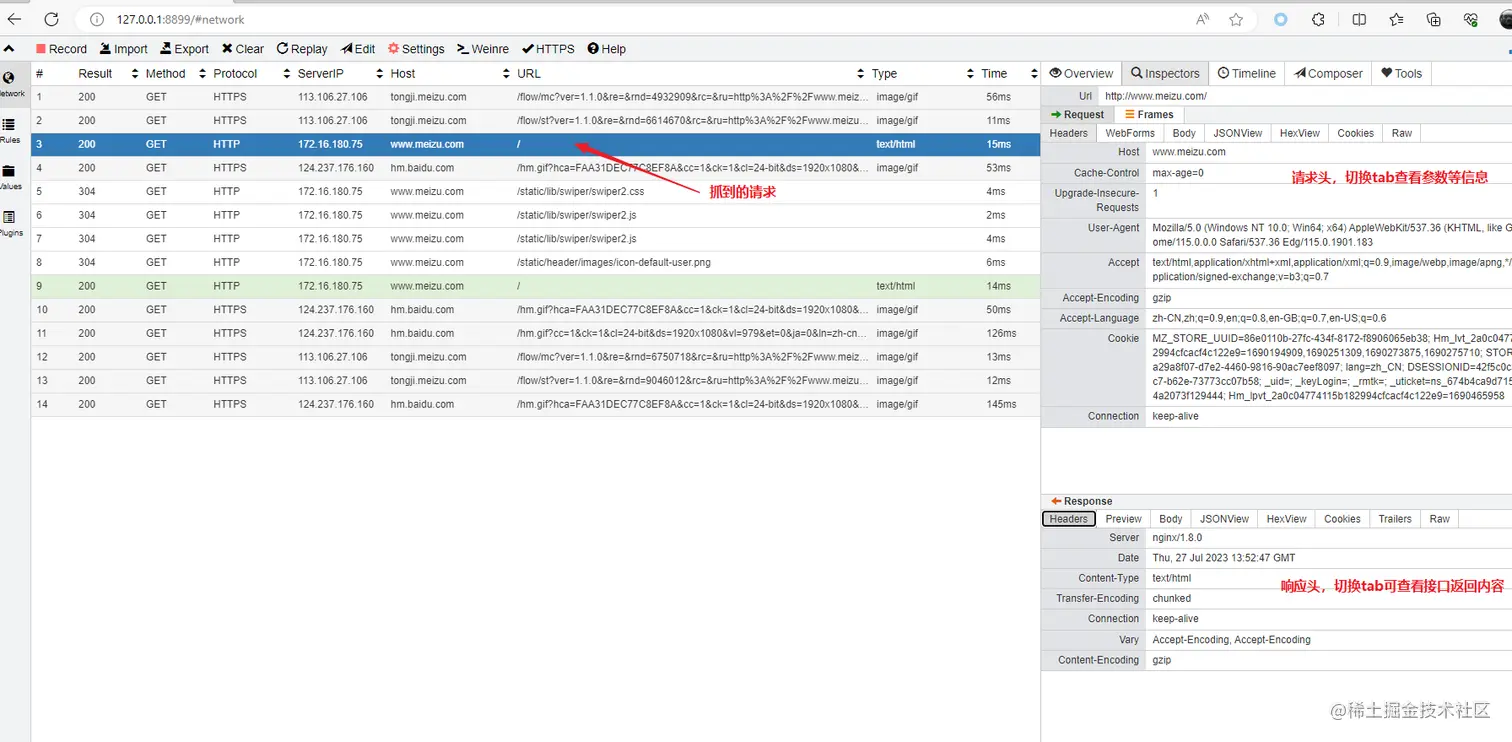Sort requests by the ServerIP column
This screenshot has width=1512, height=742.
pos(341,74)
